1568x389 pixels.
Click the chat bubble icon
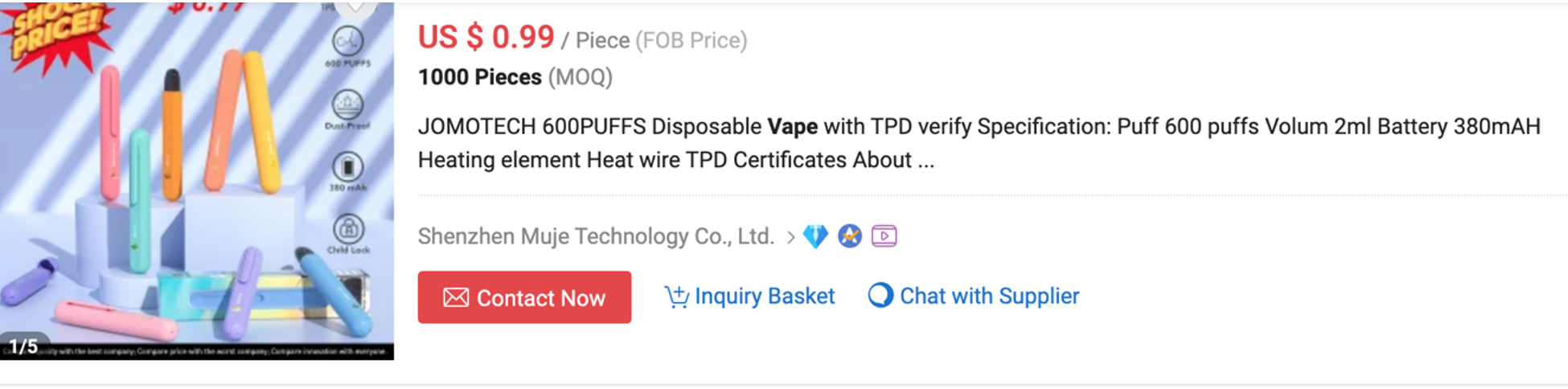click(880, 296)
